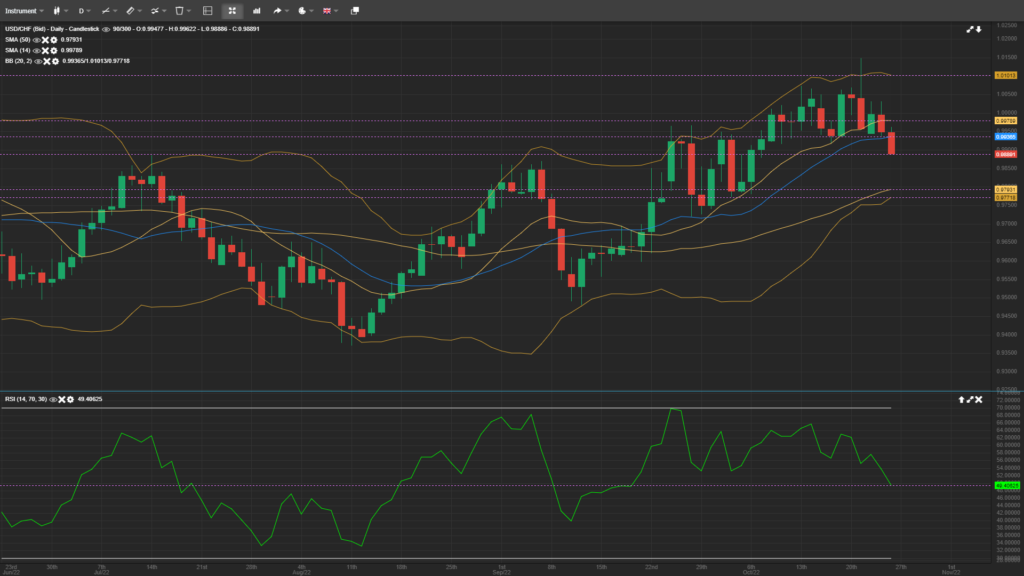Viewport: 1024px width, 576px height.
Task: Expand the theme palette dropdown arrow
Action: click(x=311, y=11)
